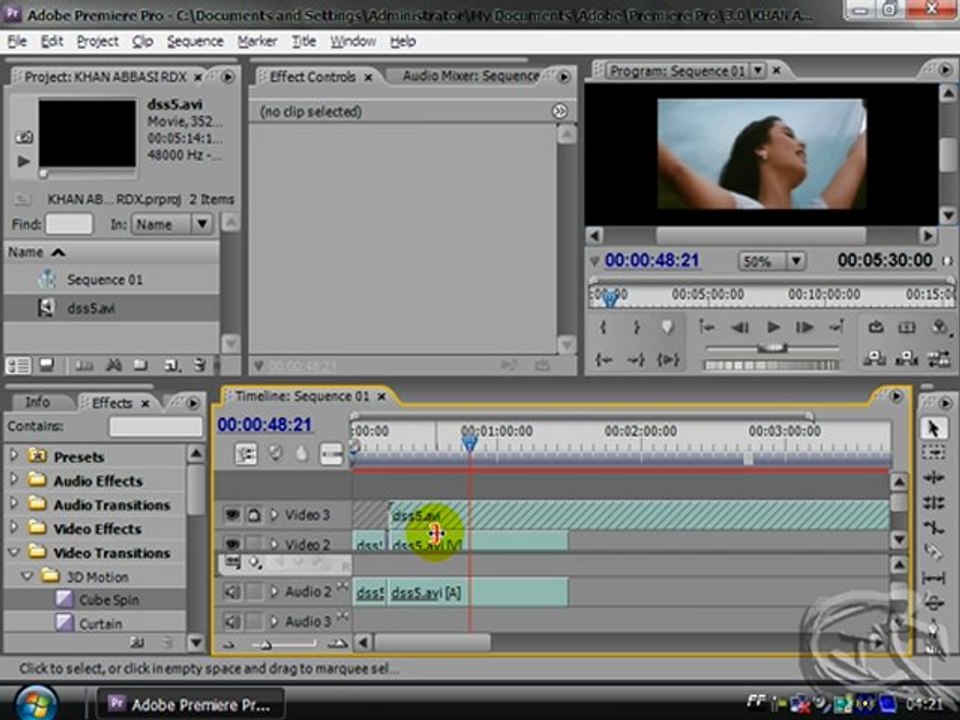The image size is (960, 720).
Task: Go to previous edit point button
Action: pos(707,328)
